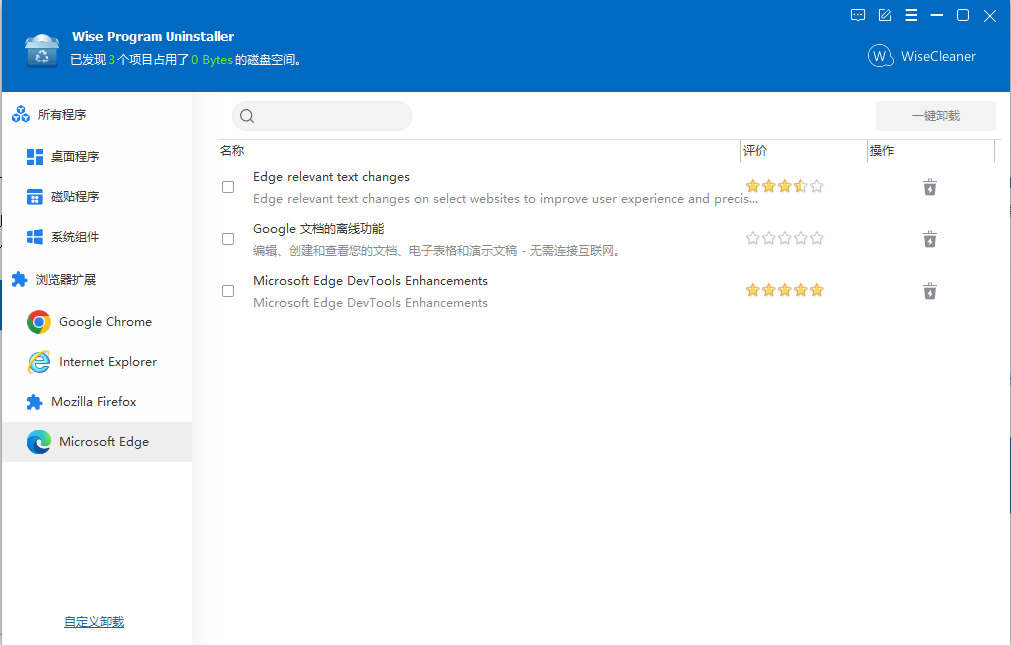1011x645 pixels.
Task: Select the Google 文档的离线功能 title
Action: click(x=319, y=229)
